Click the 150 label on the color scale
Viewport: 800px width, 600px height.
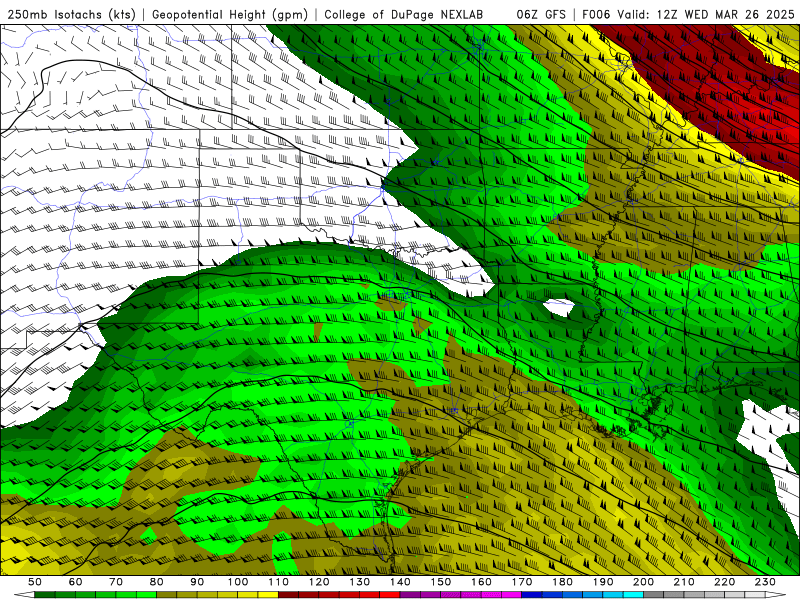(441, 582)
